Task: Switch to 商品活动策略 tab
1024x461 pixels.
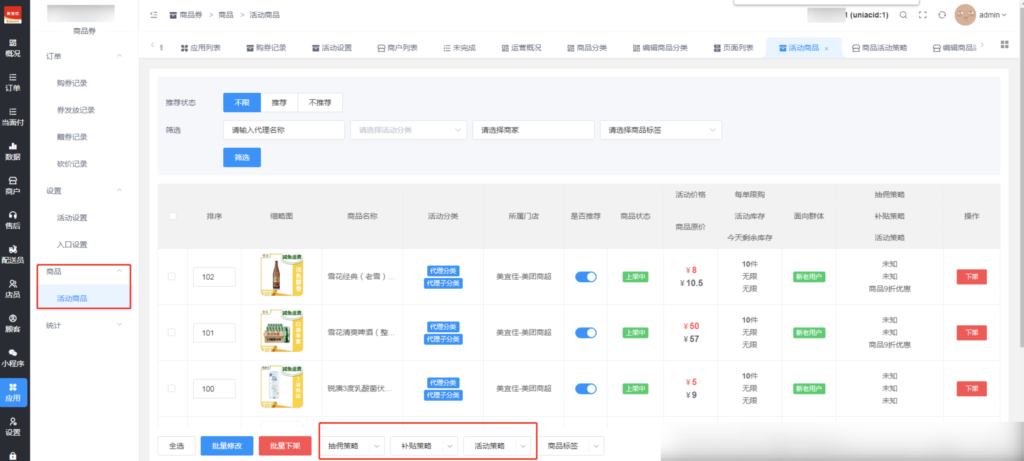Action: point(879,48)
